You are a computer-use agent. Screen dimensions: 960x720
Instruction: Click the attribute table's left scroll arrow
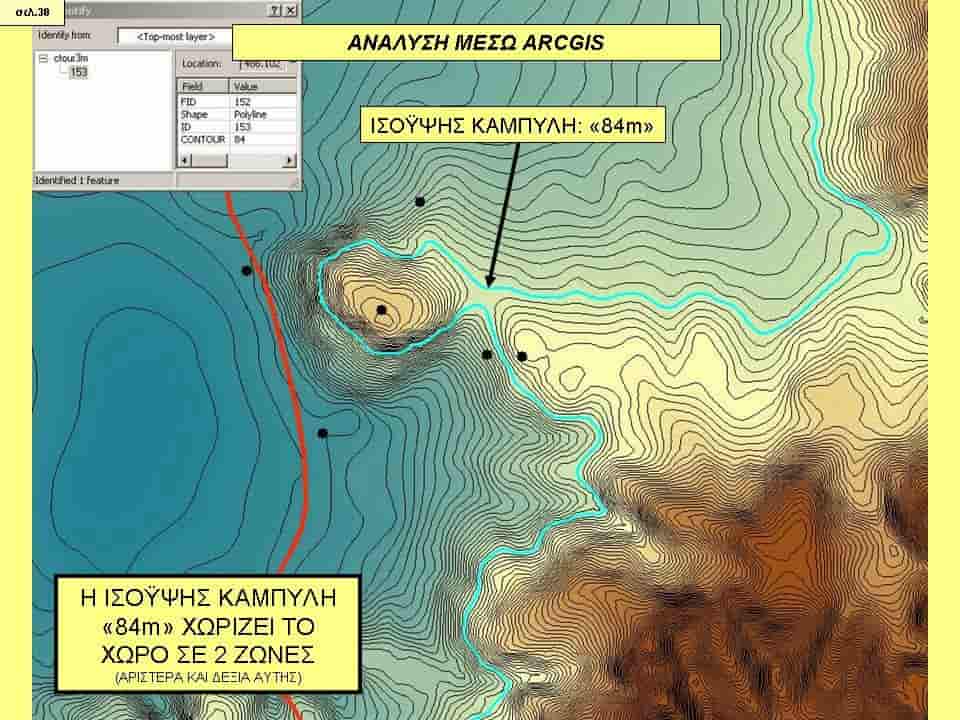click(184, 160)
